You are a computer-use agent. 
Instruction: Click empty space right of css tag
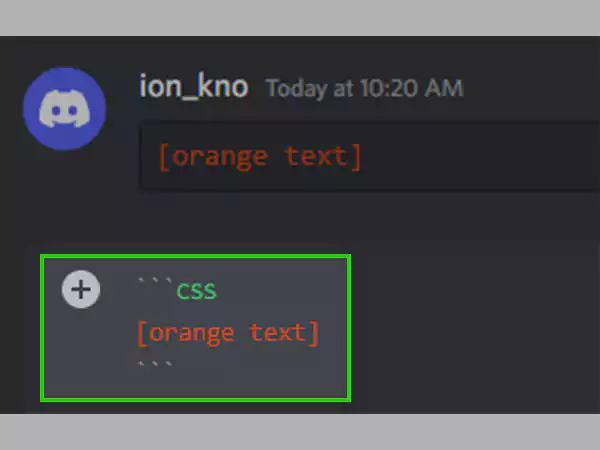[x=281, y=291]
